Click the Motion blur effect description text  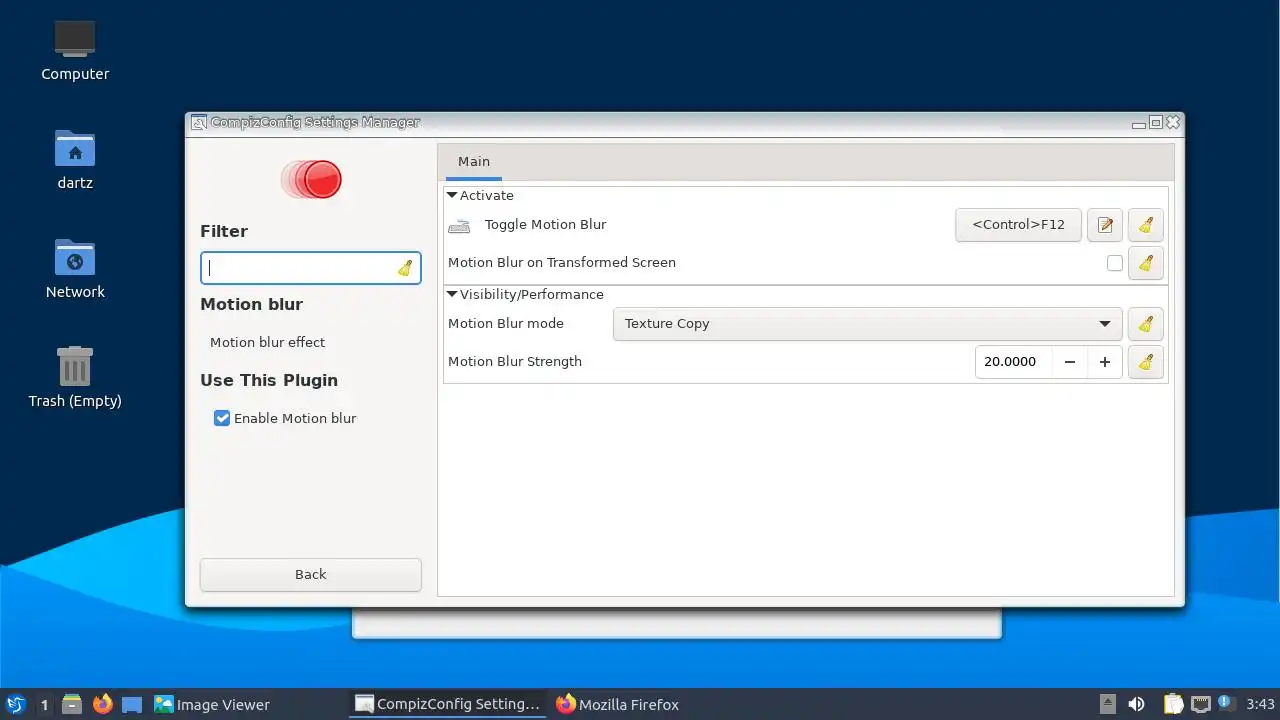pyautogui.click(x=267, y=342)
